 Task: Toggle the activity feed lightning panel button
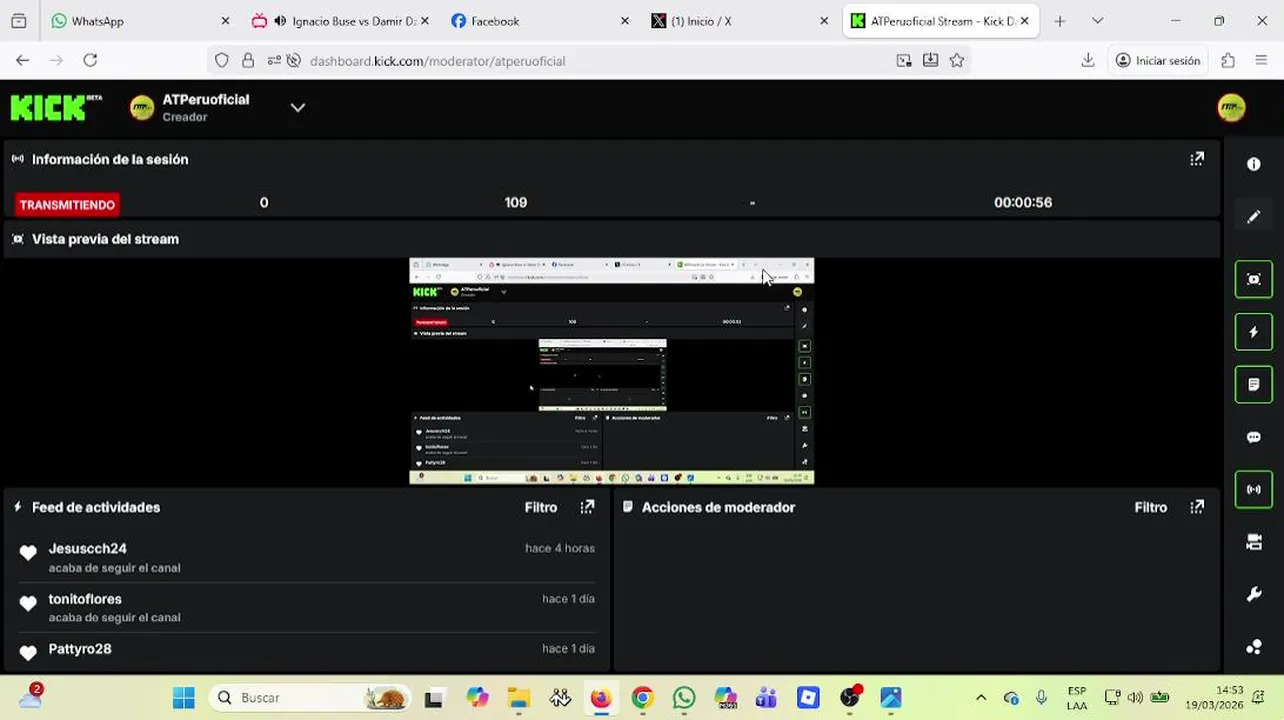[x=1254, y=332]
